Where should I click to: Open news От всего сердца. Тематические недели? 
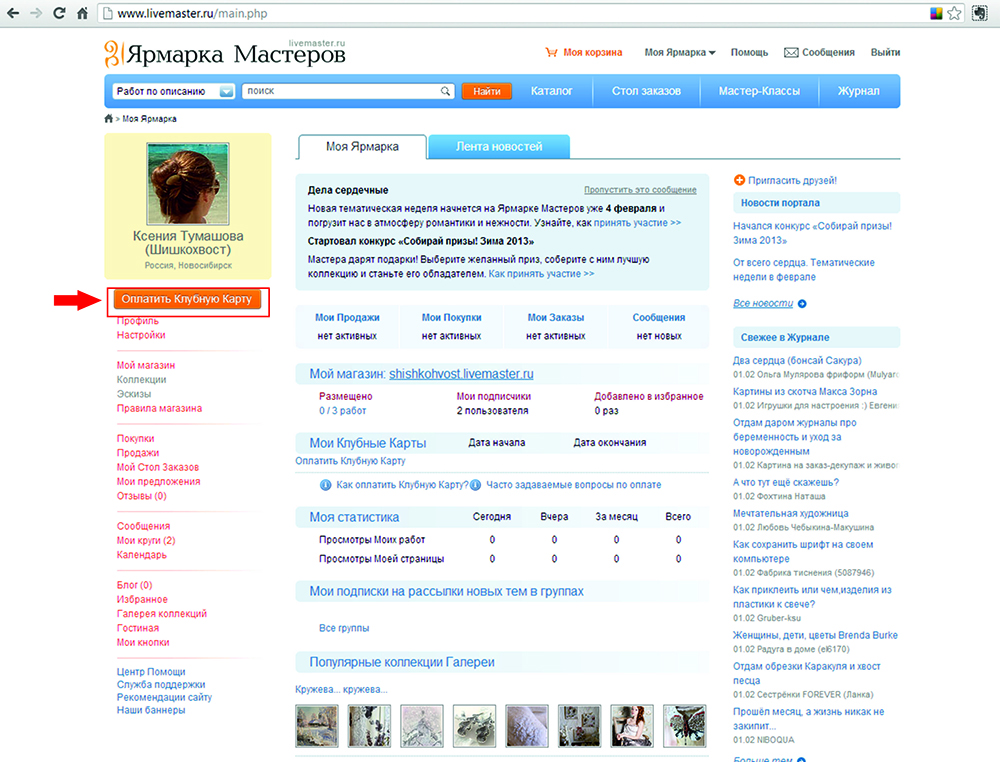point(804,270)
